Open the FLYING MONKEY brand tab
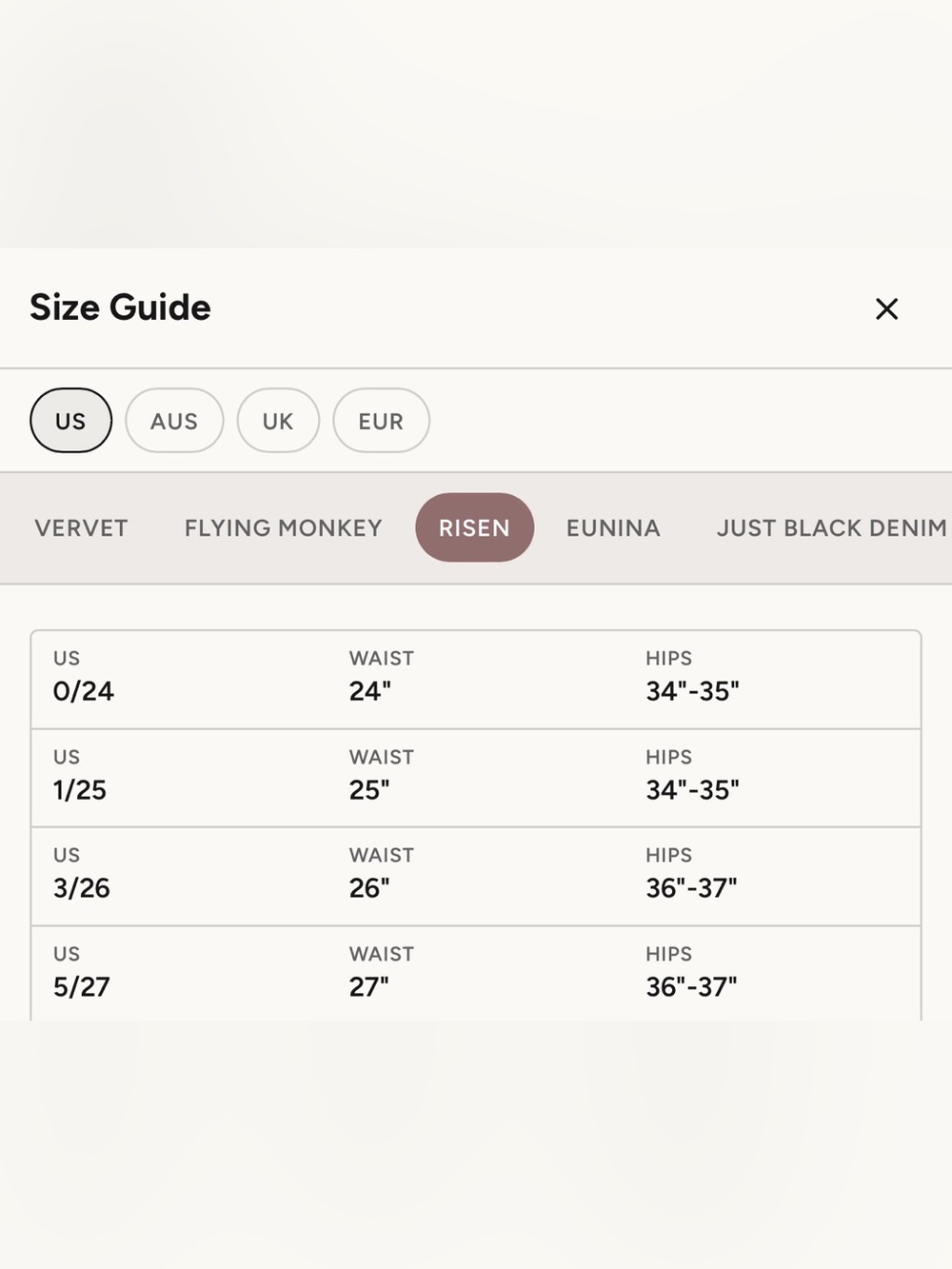The width and height of the screenshot is (952, 1269). tap(283, 527)
